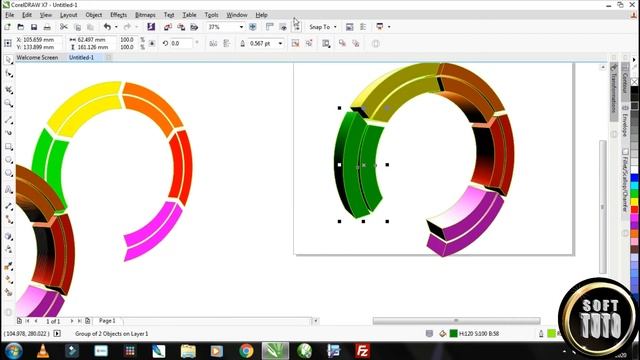Image resolution: width=640 pixels, height=360 pixels.
Task: Click the red palette swatch
Action: [635, 210]
